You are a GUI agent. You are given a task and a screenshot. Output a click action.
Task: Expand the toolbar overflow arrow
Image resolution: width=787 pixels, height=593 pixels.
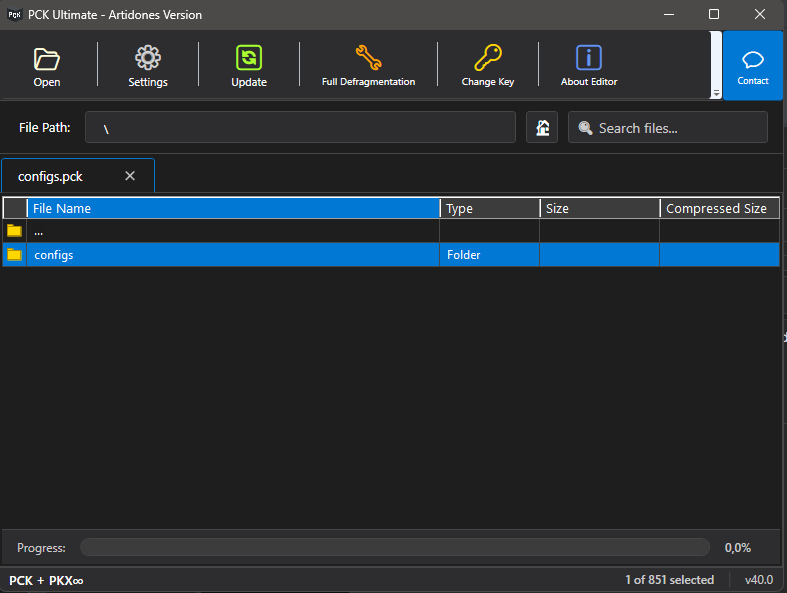click(716, 93)
